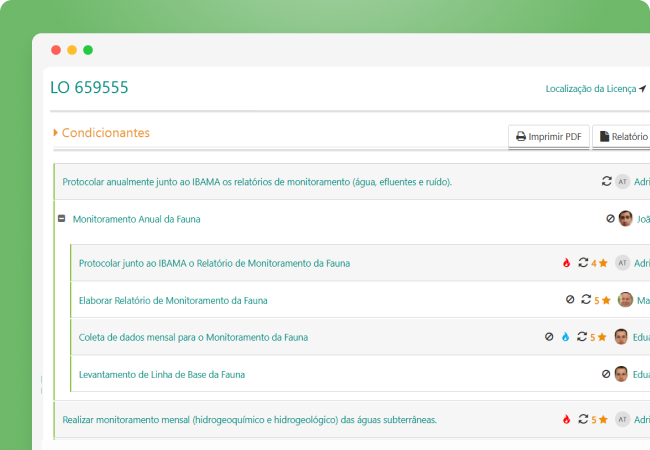Open Levantamento de Linha de Base da Fauna
650x450 pixels.
[162, 375]
